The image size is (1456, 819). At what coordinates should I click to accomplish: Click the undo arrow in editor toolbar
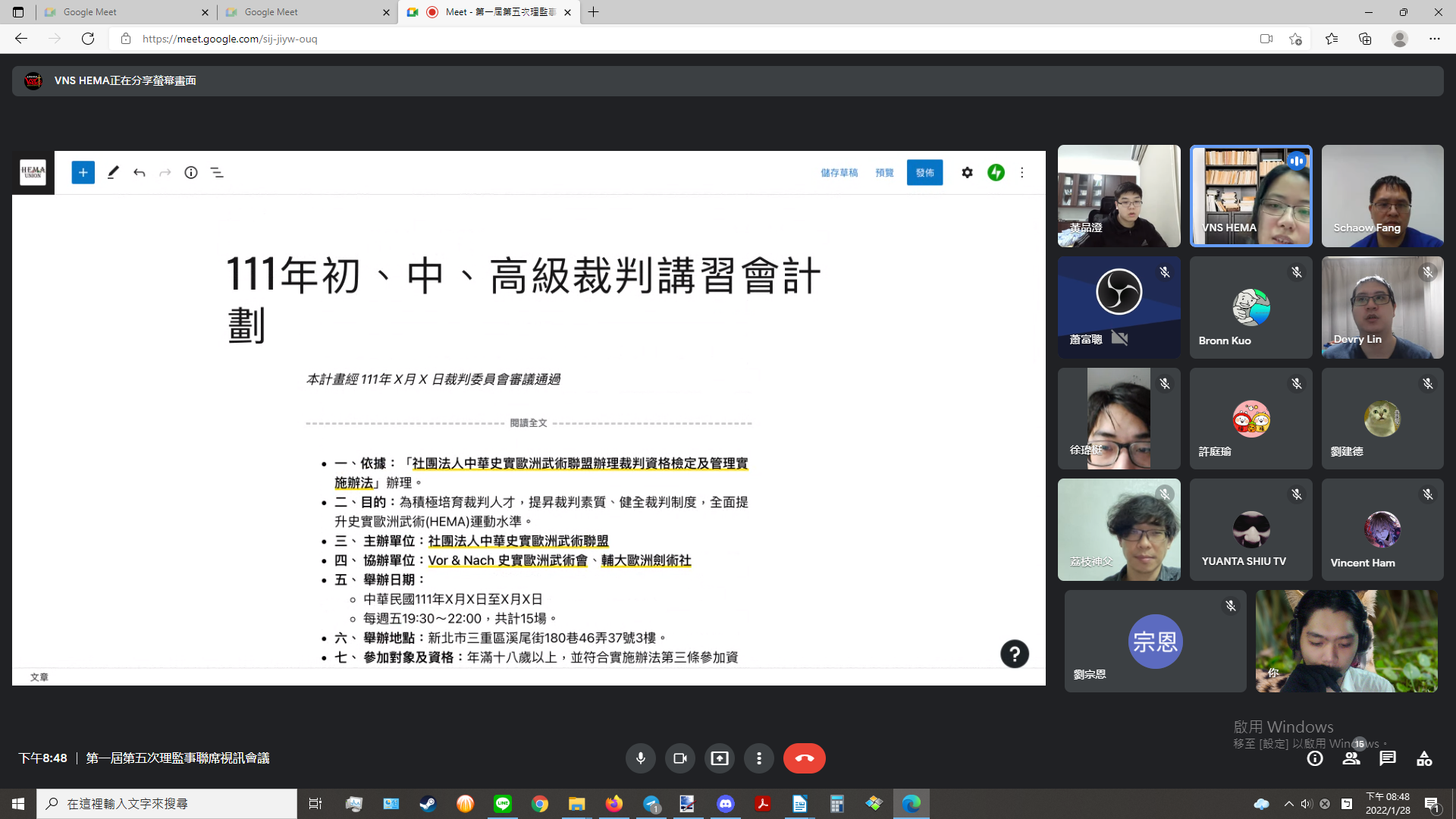point(139,173)
